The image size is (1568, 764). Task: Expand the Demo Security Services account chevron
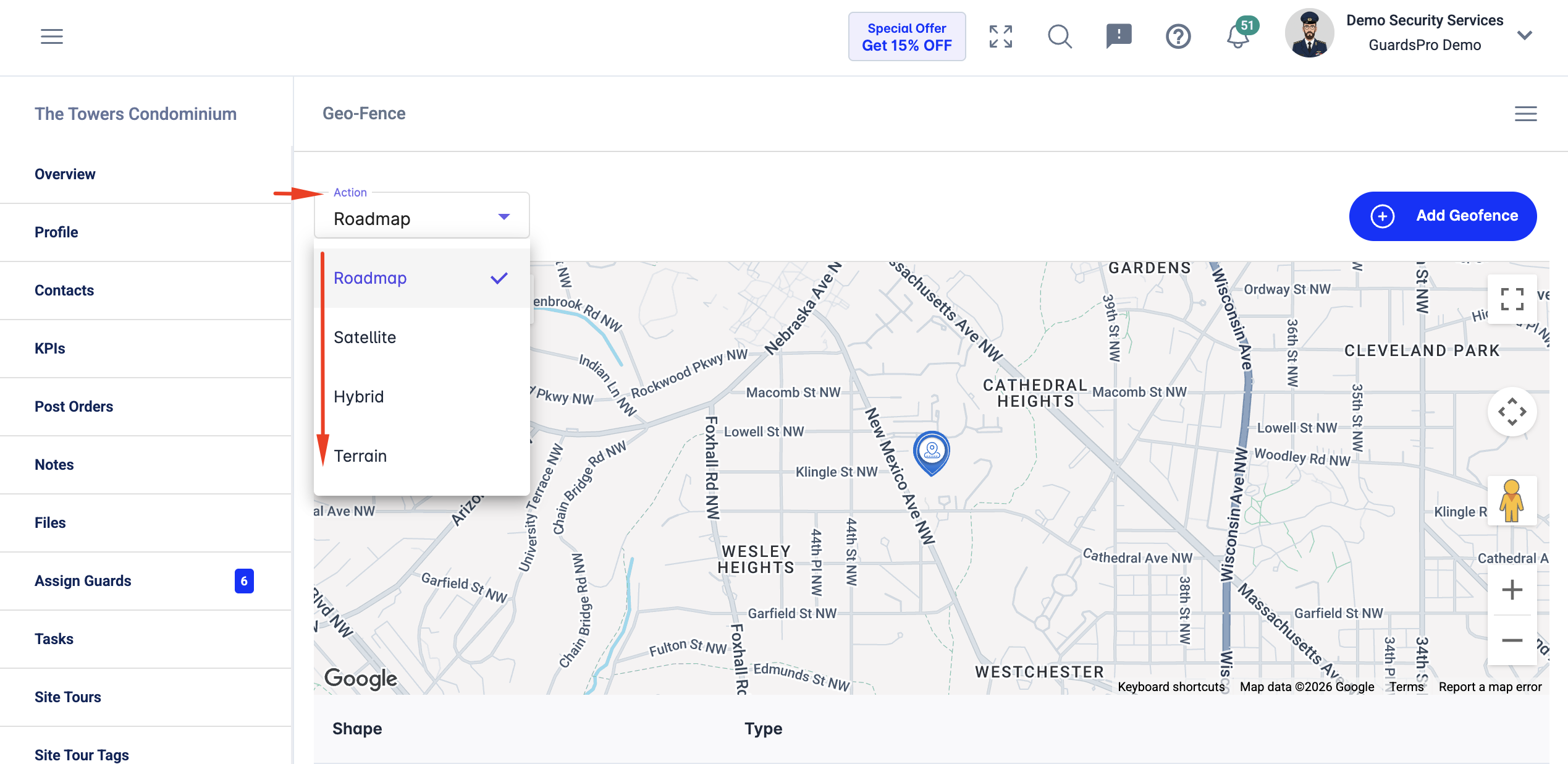pyautogui.click(x=1525, y=35)
